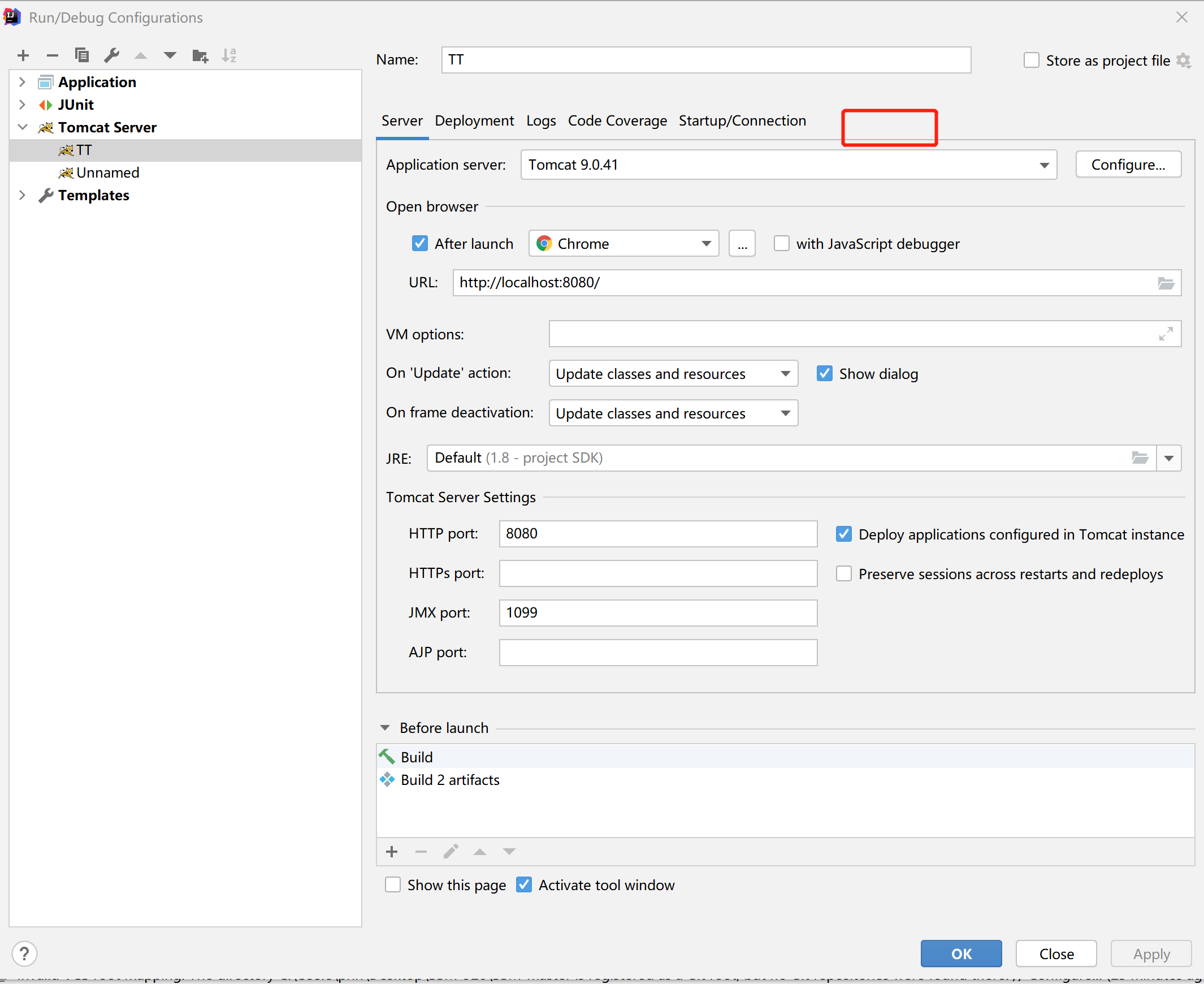
Task: Toggle Deploy applications configured in Tomcat instance
Action: [x=844, y=534]
